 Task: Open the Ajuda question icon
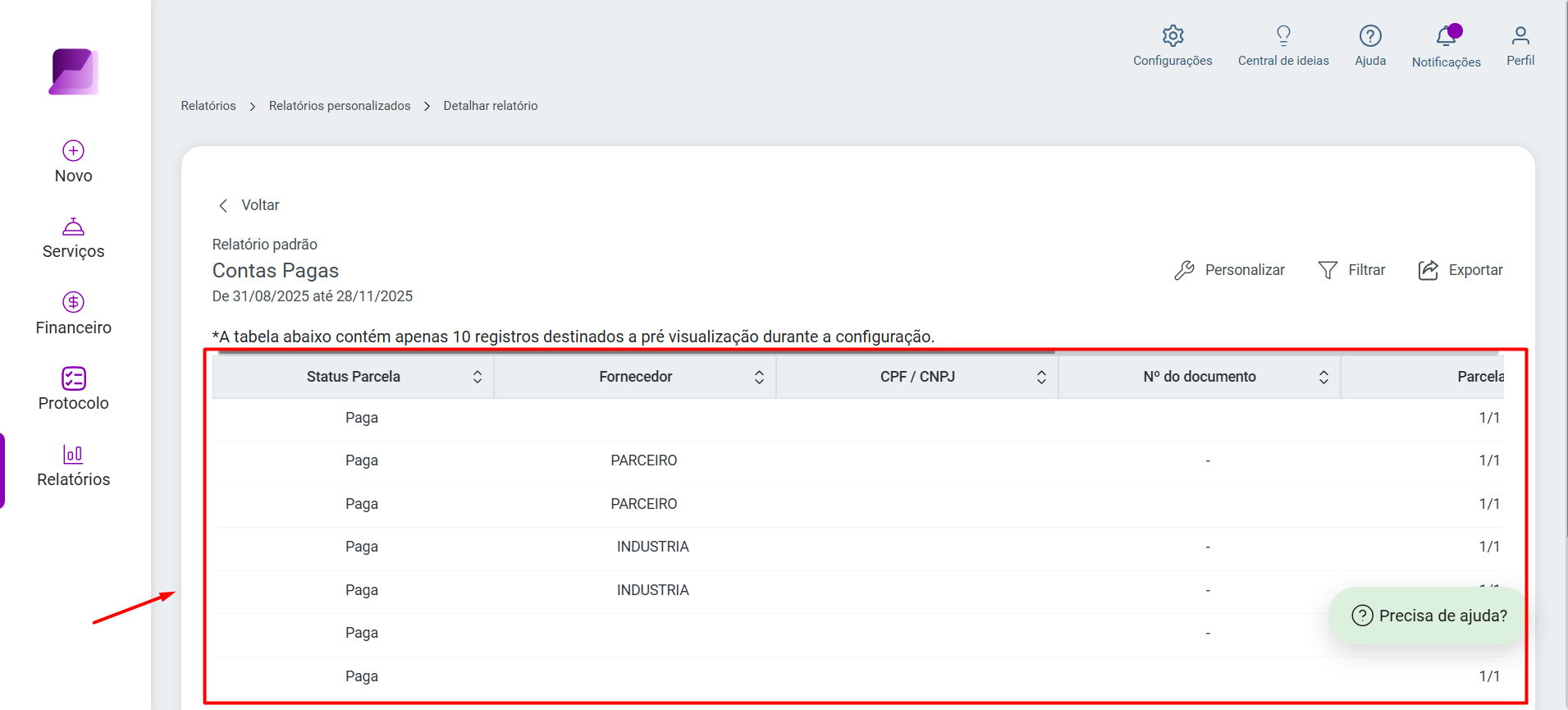[1370, 35]
